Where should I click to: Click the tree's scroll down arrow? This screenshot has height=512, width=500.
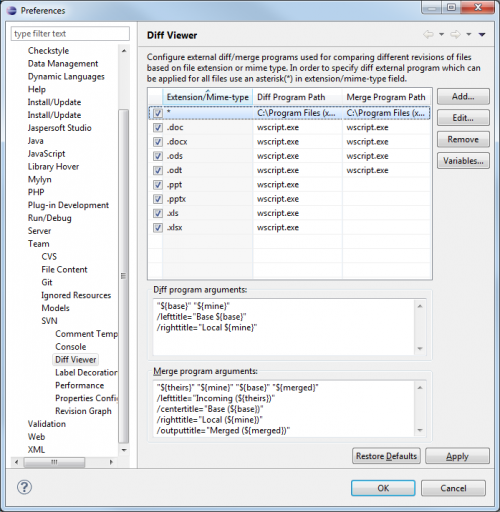tap(124, 450)
